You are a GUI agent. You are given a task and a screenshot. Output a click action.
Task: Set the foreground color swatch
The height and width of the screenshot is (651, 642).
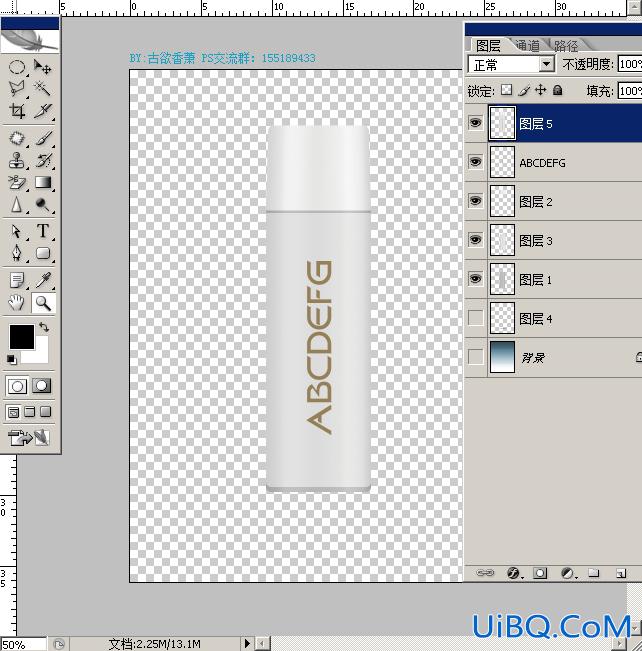tap(22, 337)
